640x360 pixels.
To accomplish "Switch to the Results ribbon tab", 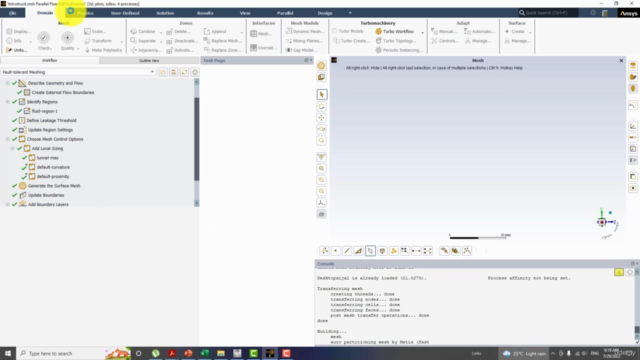I will [x=205, y=13].
